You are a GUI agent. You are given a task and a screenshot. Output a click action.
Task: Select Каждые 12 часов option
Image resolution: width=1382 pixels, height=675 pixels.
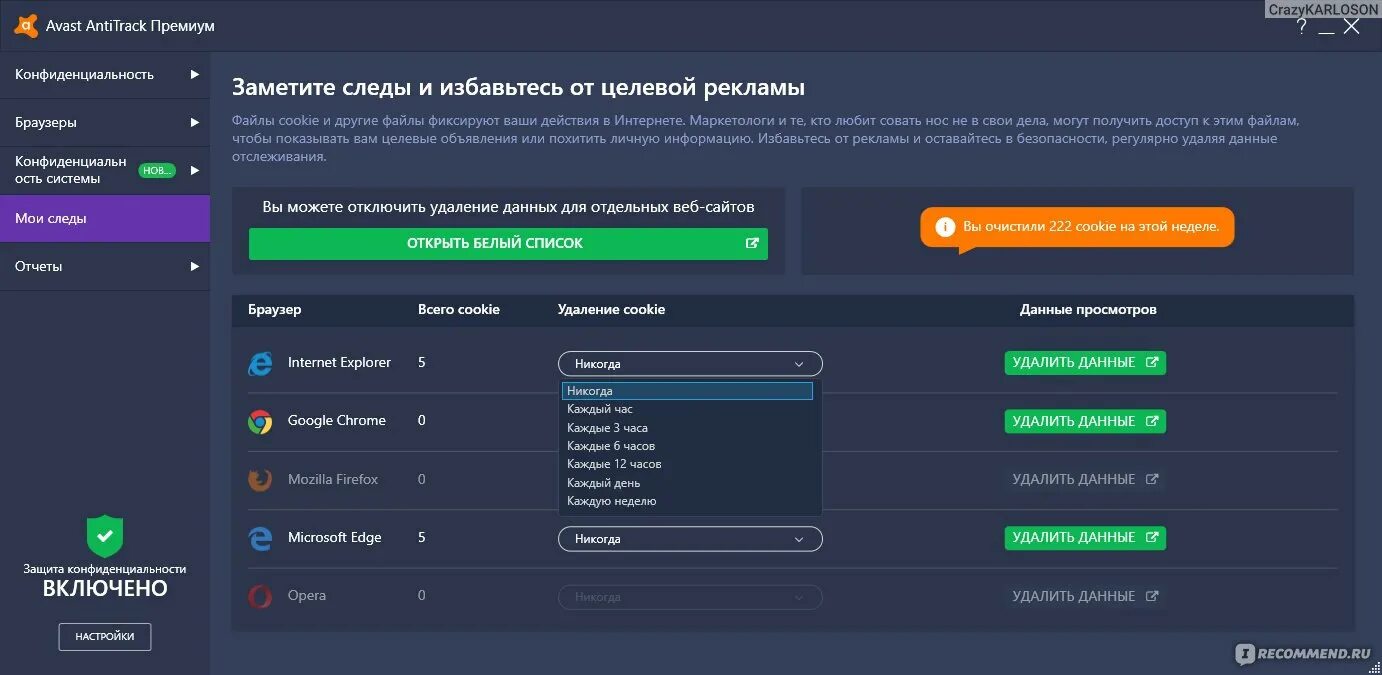pyautogui.click(x=687, y=464)
